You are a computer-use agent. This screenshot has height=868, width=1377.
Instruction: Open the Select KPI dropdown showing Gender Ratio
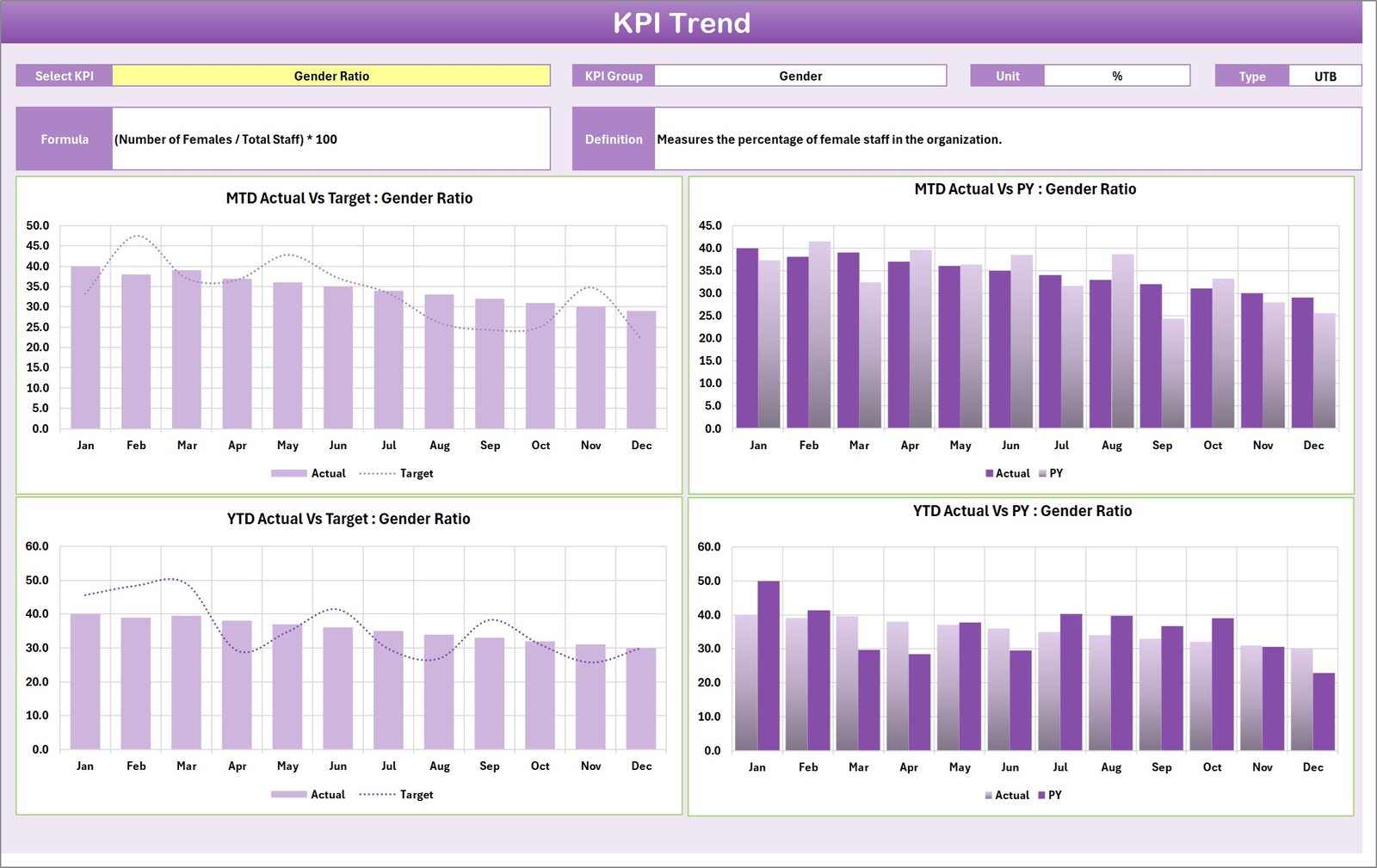tap(332, 76)
